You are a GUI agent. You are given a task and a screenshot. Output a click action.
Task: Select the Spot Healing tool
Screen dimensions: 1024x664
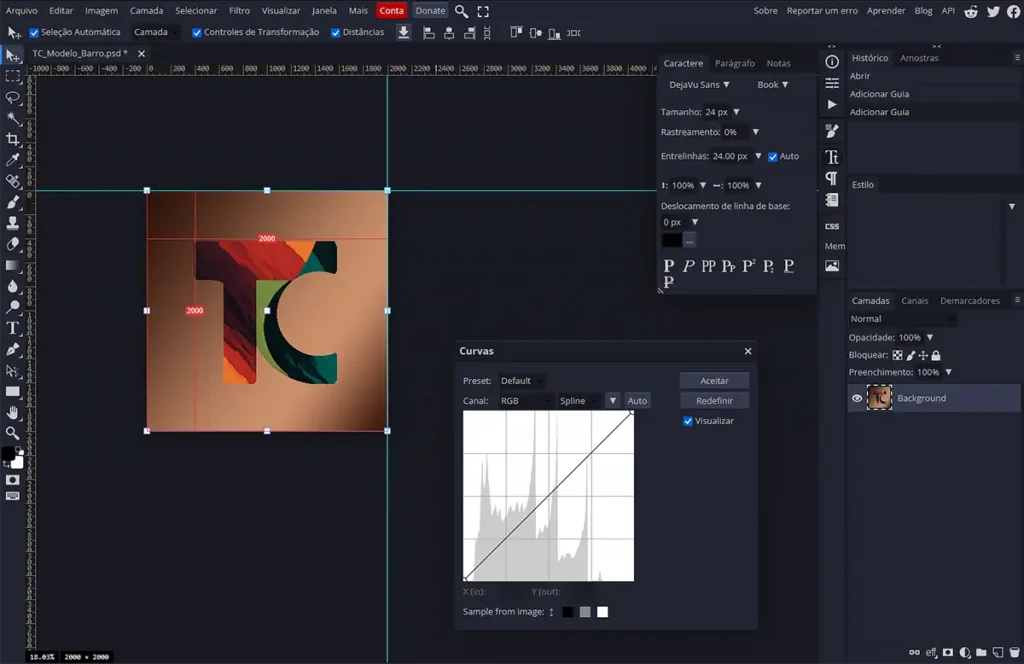[x=12, y=181]
